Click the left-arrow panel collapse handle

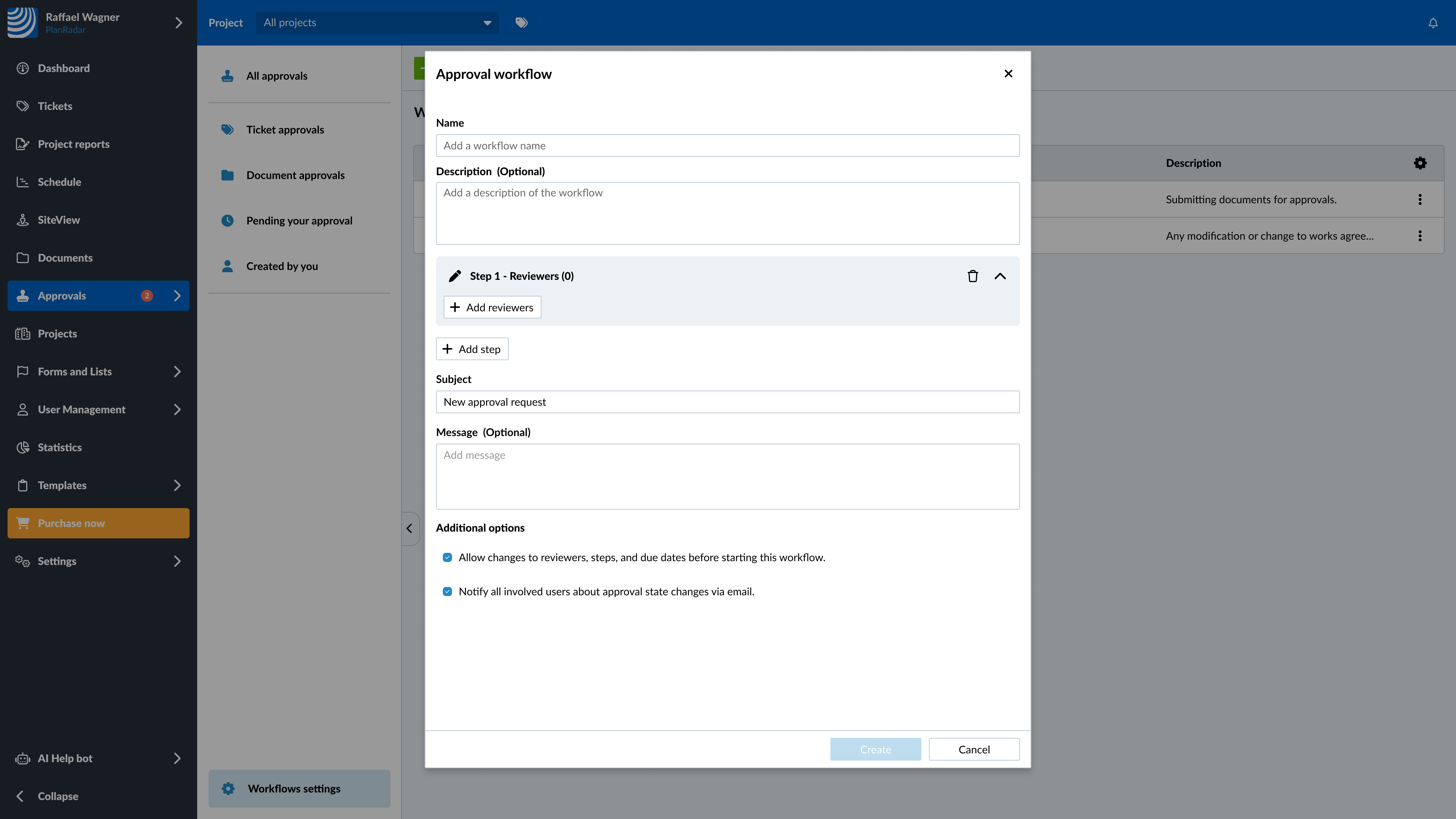click(409, 528)
